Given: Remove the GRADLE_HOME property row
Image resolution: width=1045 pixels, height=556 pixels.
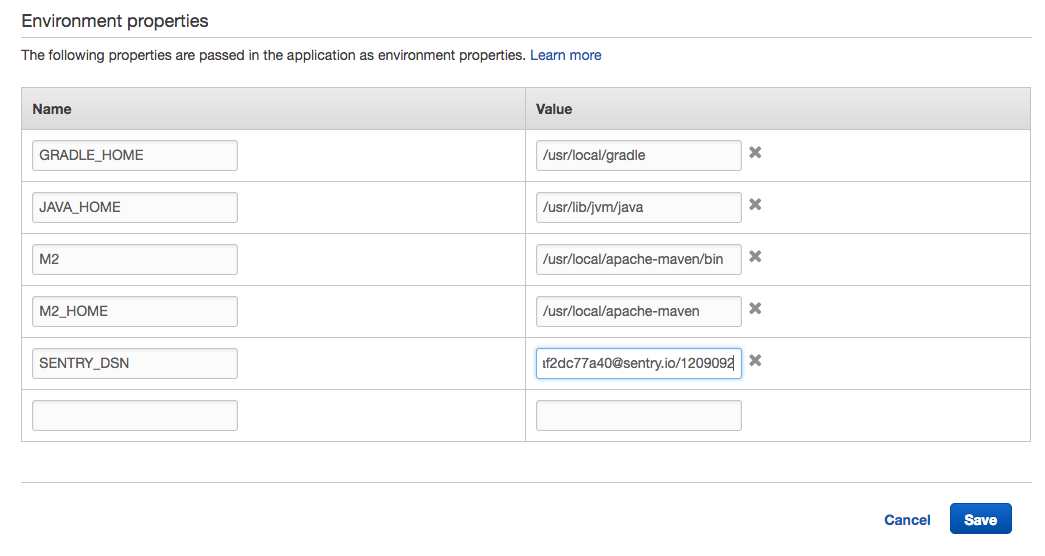Looking at the screenshot, I should tap(756, 153).
